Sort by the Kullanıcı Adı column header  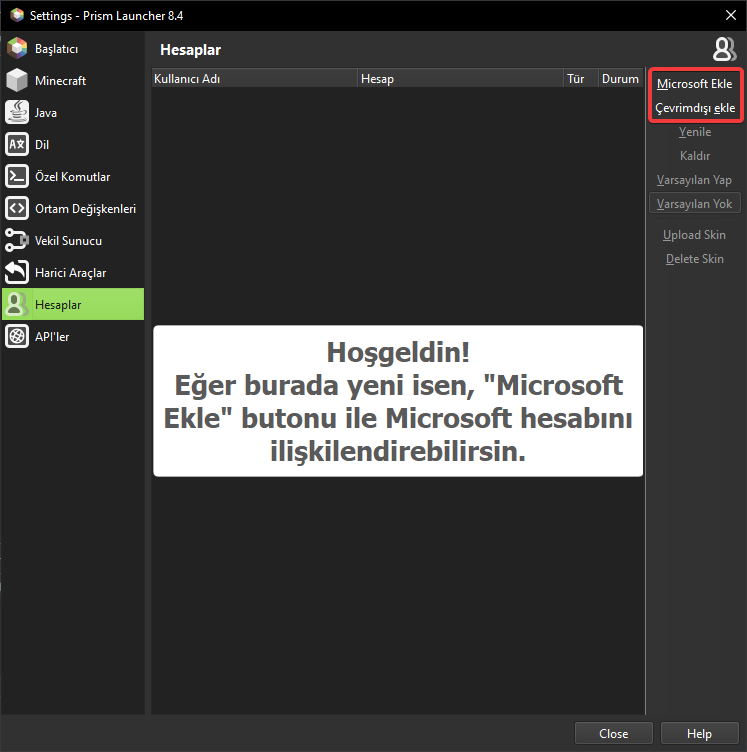click(x=254, y=79)
